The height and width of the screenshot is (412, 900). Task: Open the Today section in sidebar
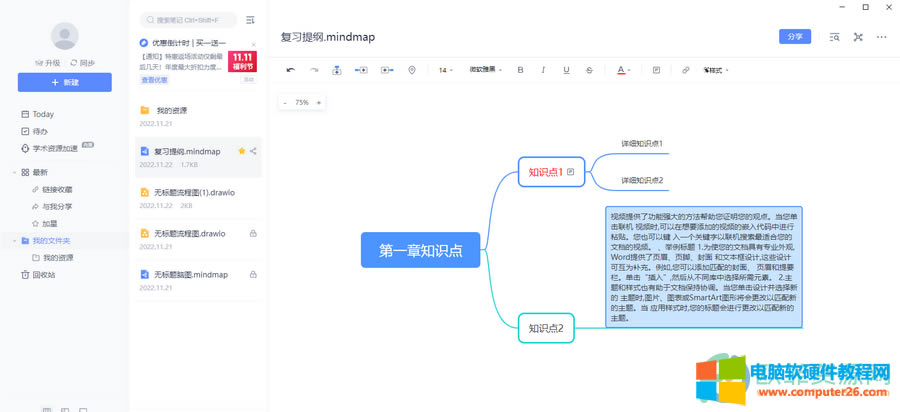point(42,114)
